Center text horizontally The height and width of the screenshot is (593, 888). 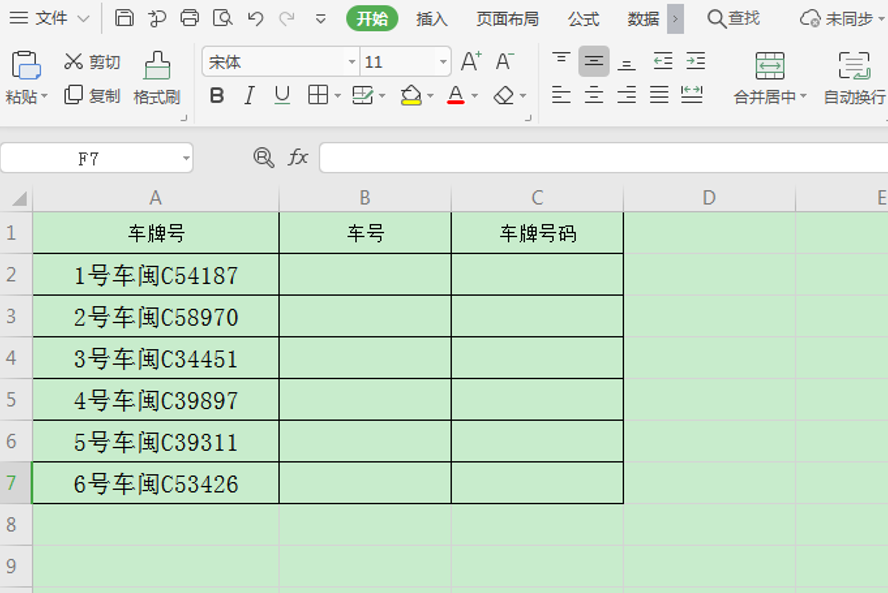(594, 95)
